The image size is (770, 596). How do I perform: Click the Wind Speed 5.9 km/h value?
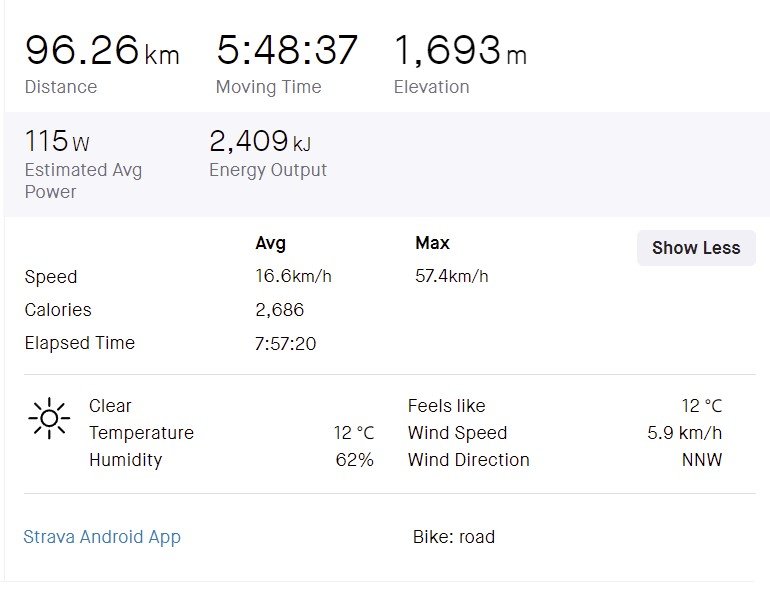click(x=685, y=433)
